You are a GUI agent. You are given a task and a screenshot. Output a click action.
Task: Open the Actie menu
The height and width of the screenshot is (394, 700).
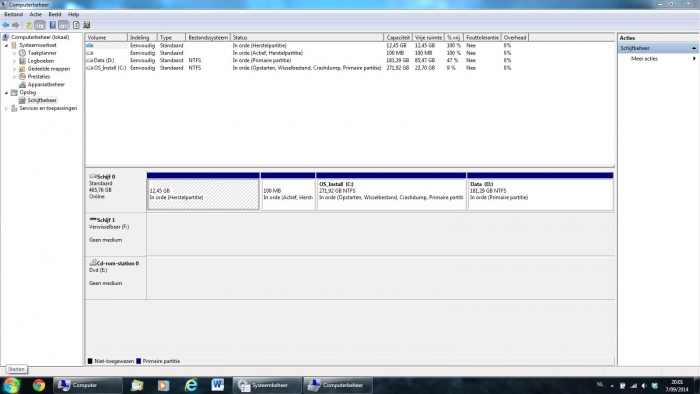click(36, 14)
